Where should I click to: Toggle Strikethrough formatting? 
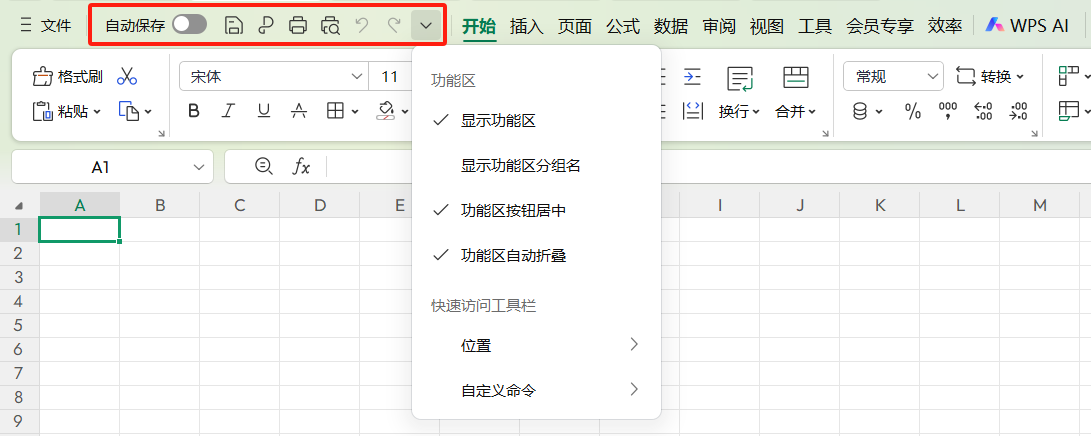pos(299,111)
